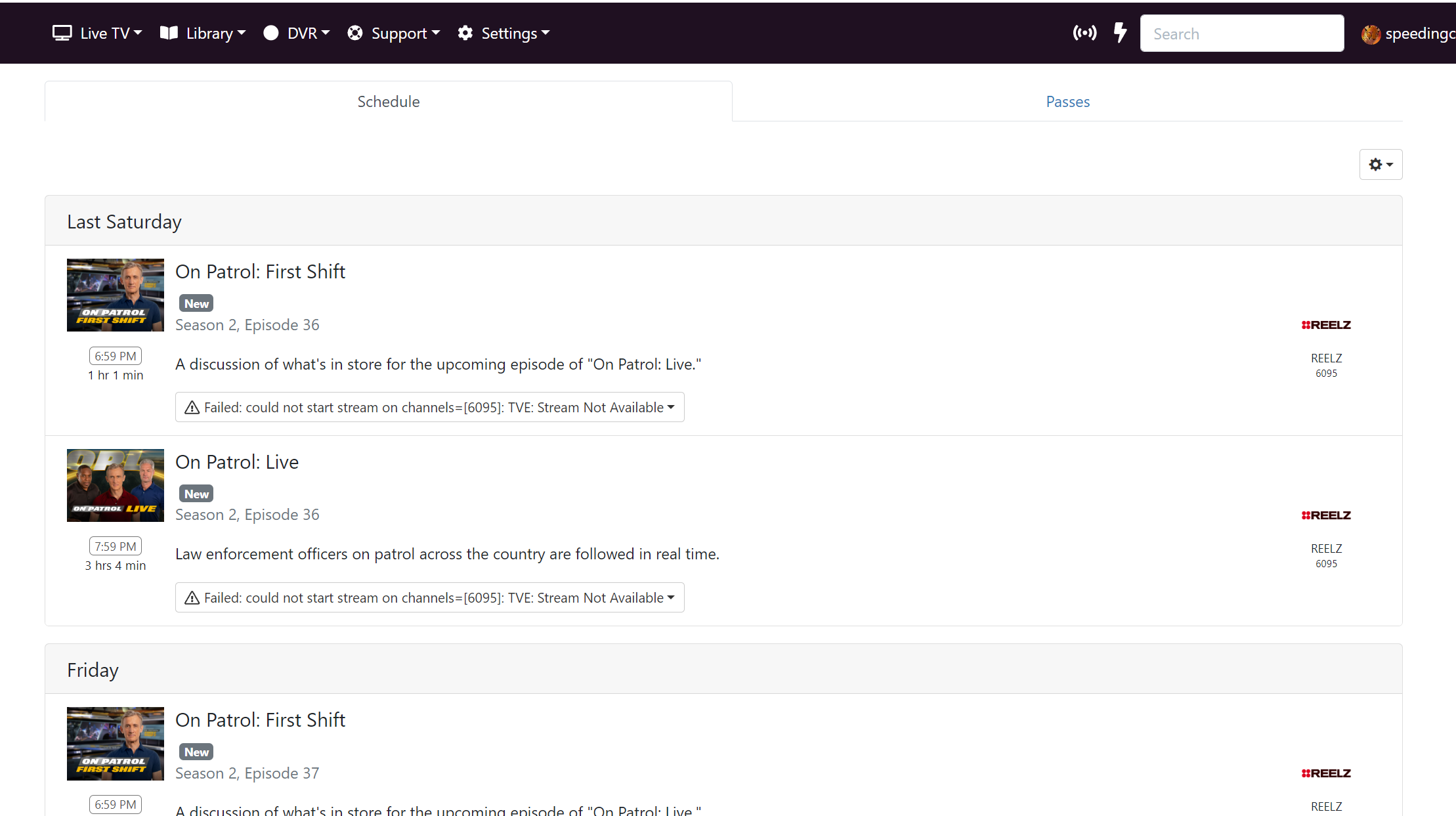Open the Library menu
This screenshot has height=816, width=1456.
[x=203, y=33]
